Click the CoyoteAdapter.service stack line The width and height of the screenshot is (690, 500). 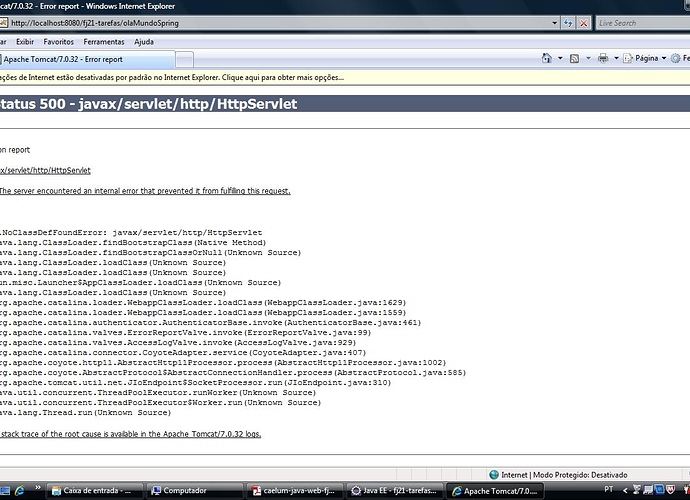pyautogui.click(x=183, y=353)
